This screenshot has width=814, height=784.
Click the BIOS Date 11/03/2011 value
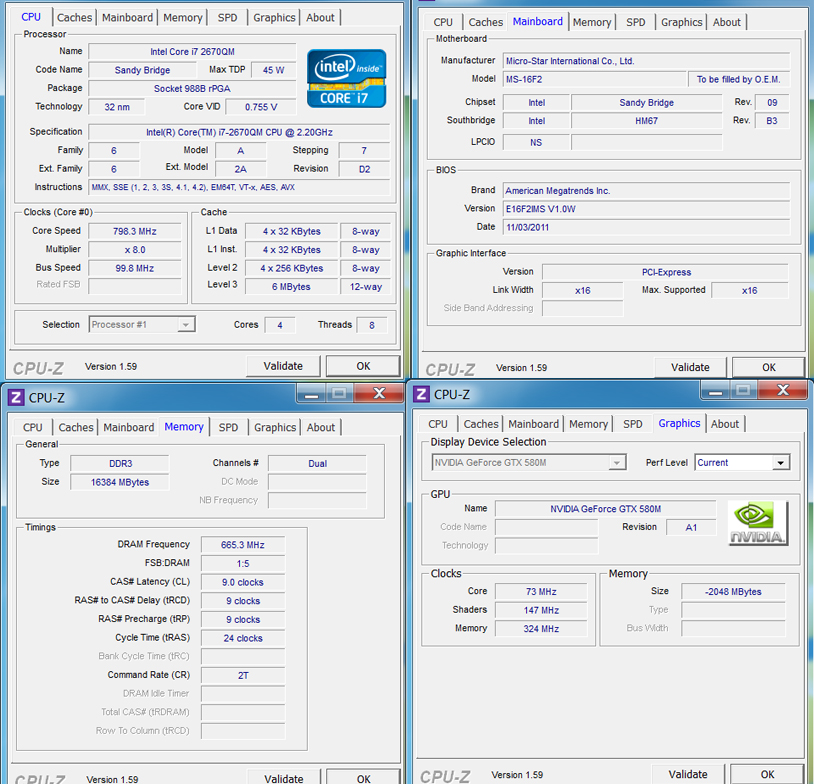coord(646,227)
